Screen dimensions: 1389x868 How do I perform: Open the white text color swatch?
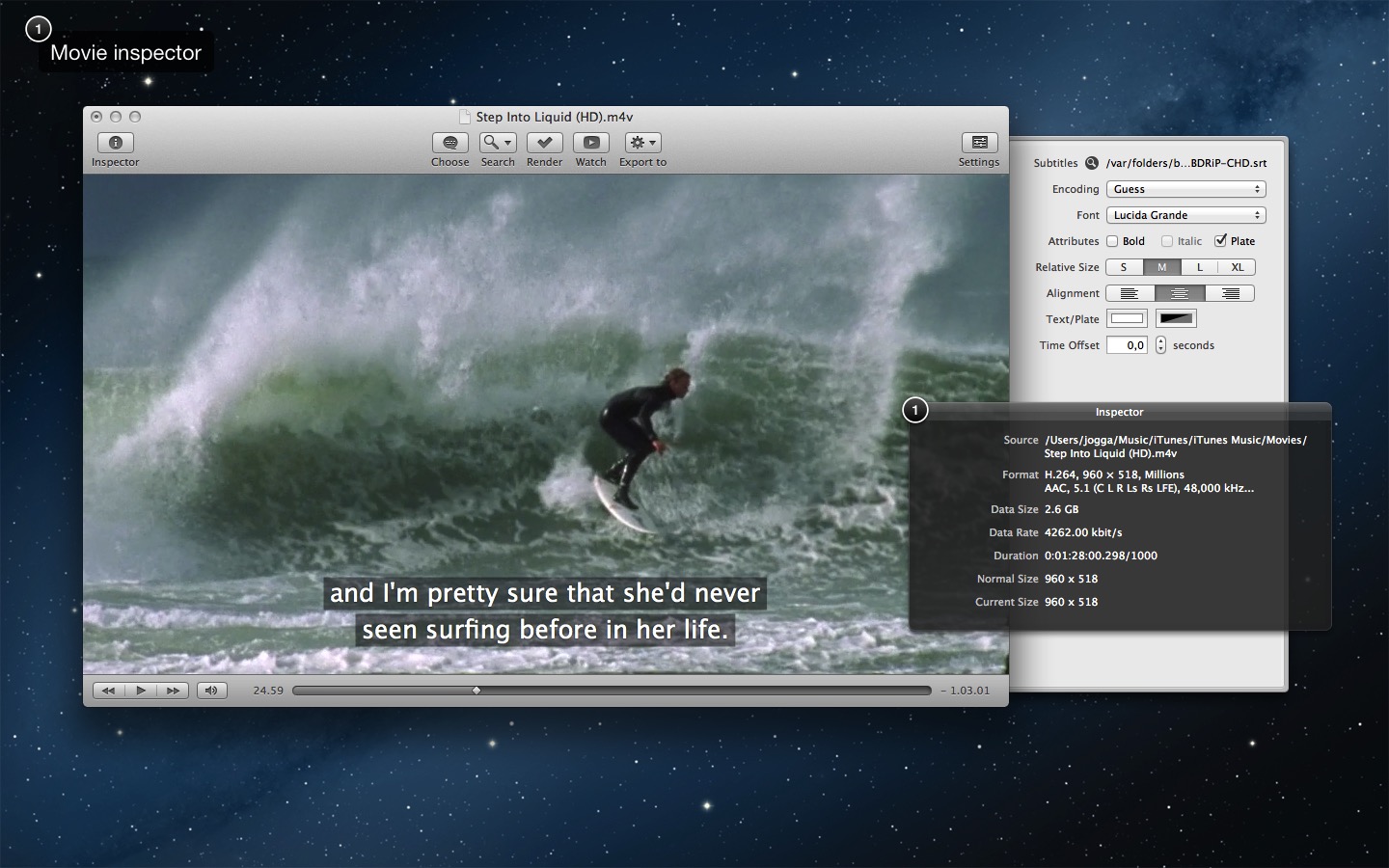[x=1127, y=319]
